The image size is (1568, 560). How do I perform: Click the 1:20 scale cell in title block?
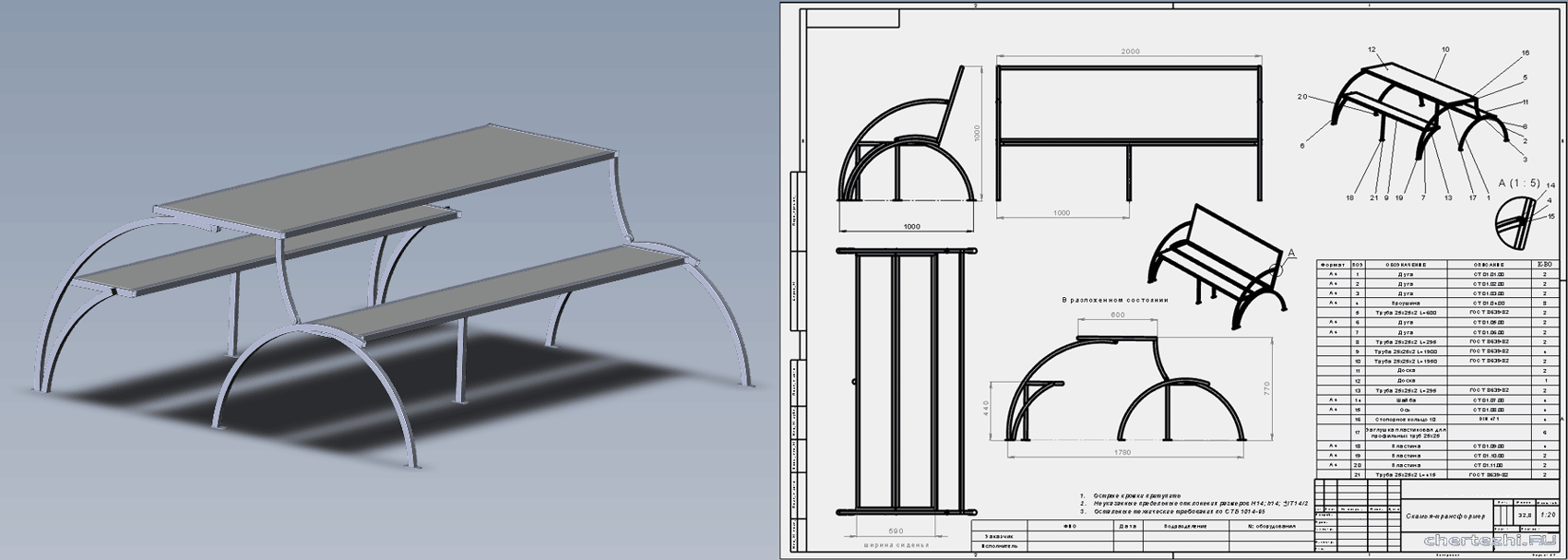(x=1548, y=515)
